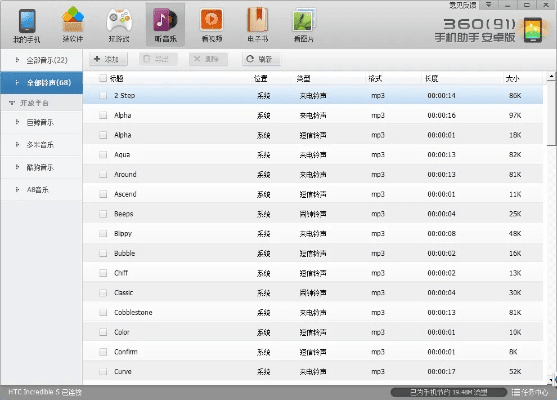Sort by the 位置 (location) column header
This screenshot has width=557, height=400.
(x=261, y=79)
